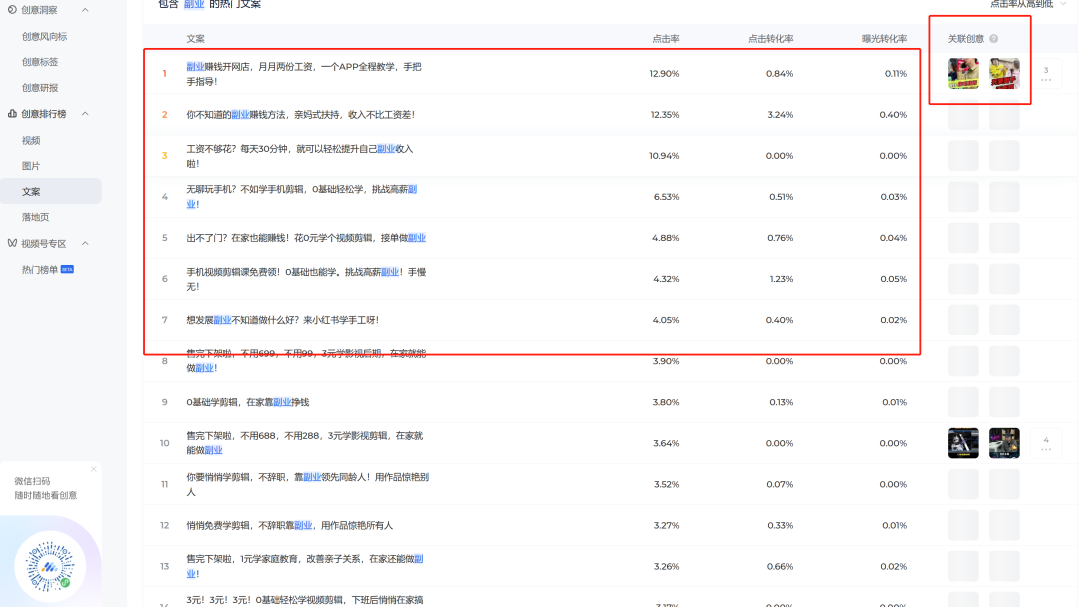Viewport: 1080px width, 607px height.
Task: Open second creative thumbnail in row 10
Action: coord(1004,443)
